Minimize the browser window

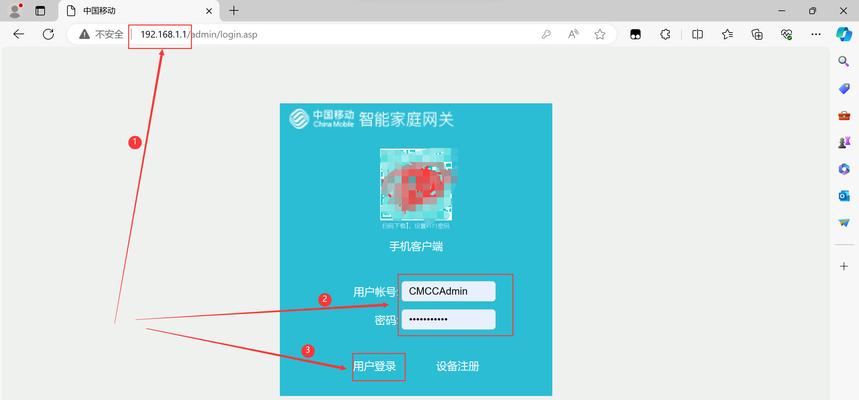coord(782,10)
